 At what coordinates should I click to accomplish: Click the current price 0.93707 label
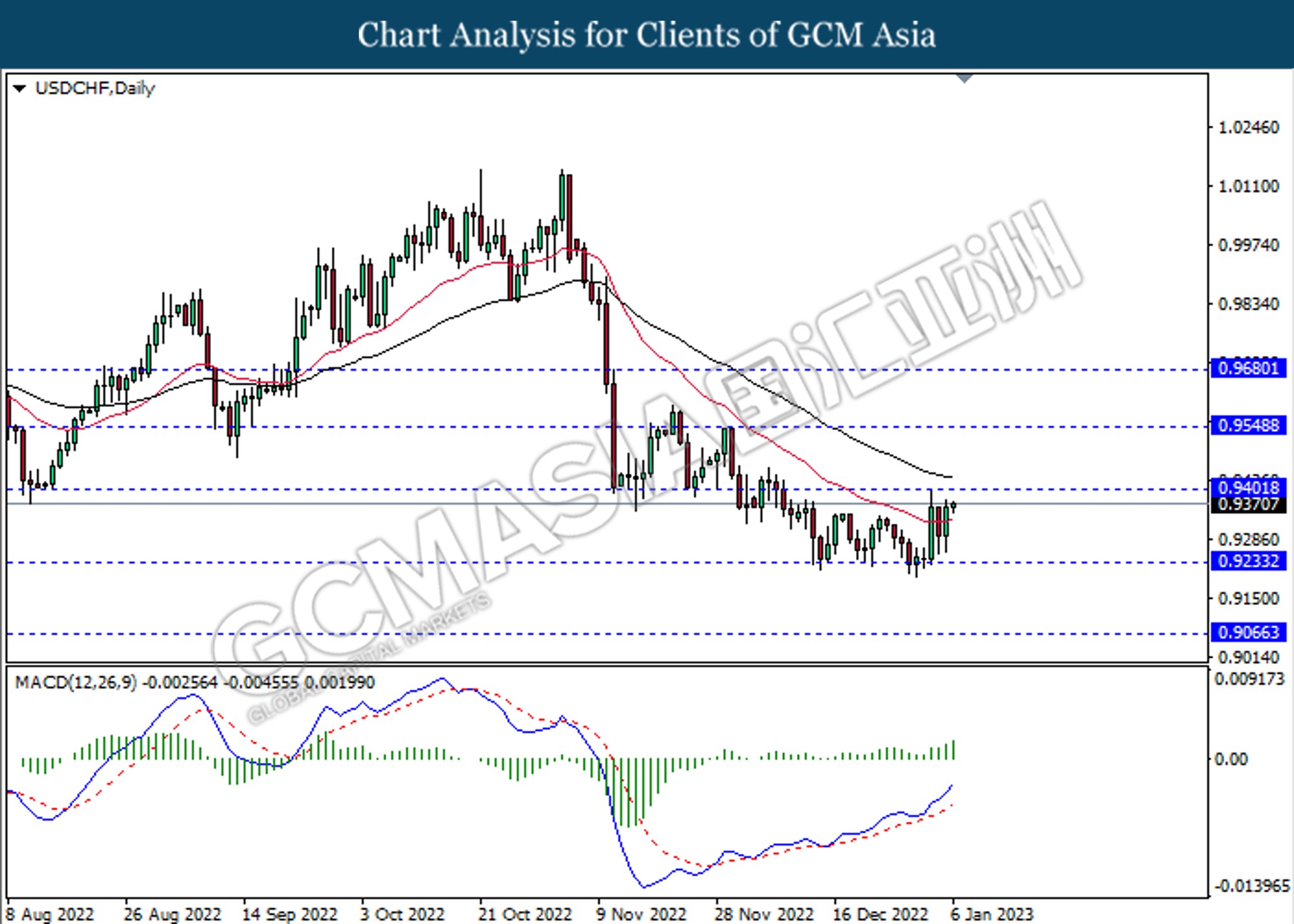click(x=1248, y=504)
